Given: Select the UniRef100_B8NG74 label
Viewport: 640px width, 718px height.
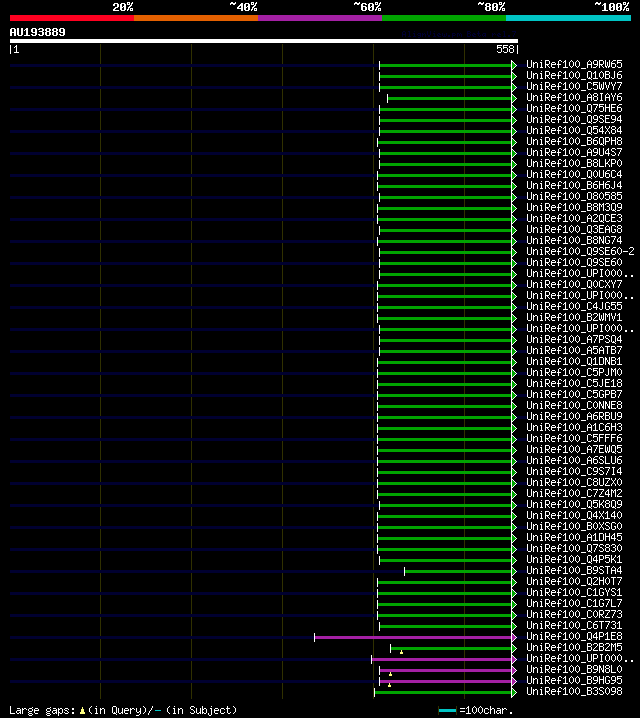Looking at the screenshot, I should [574, 240].
